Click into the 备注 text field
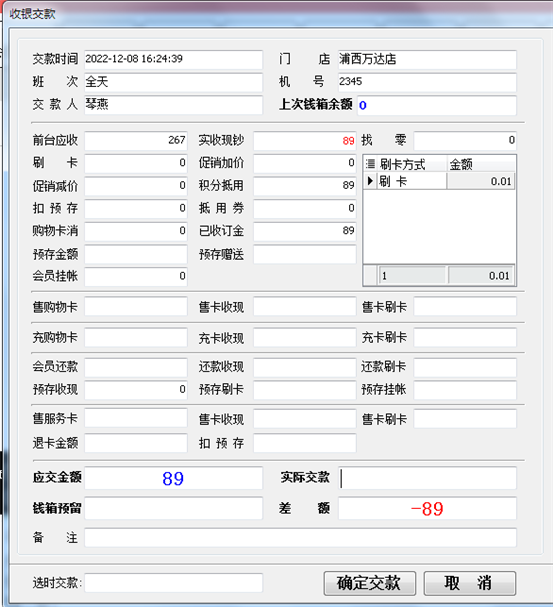 click(x=300, y=538)
